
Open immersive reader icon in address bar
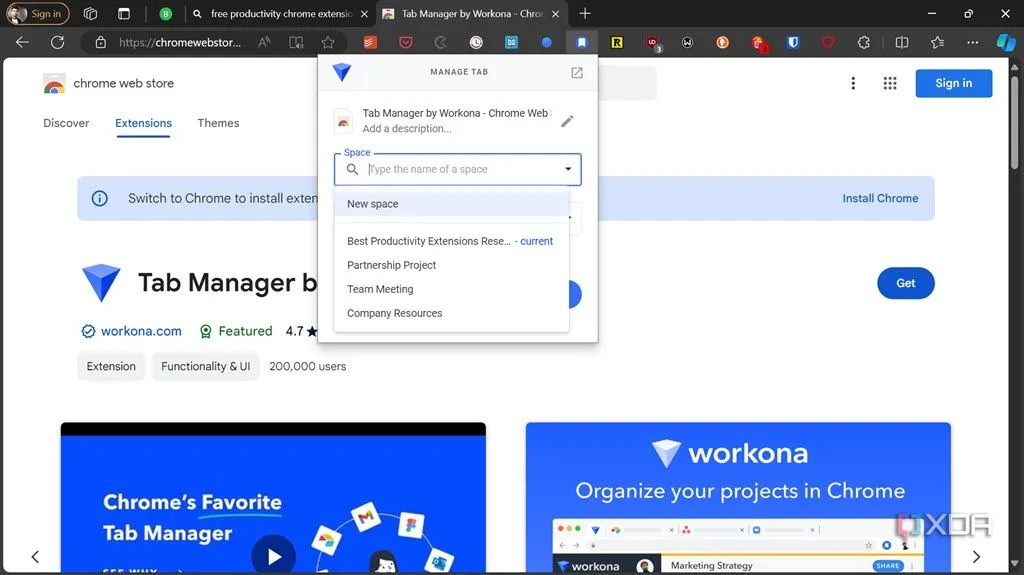296,42
